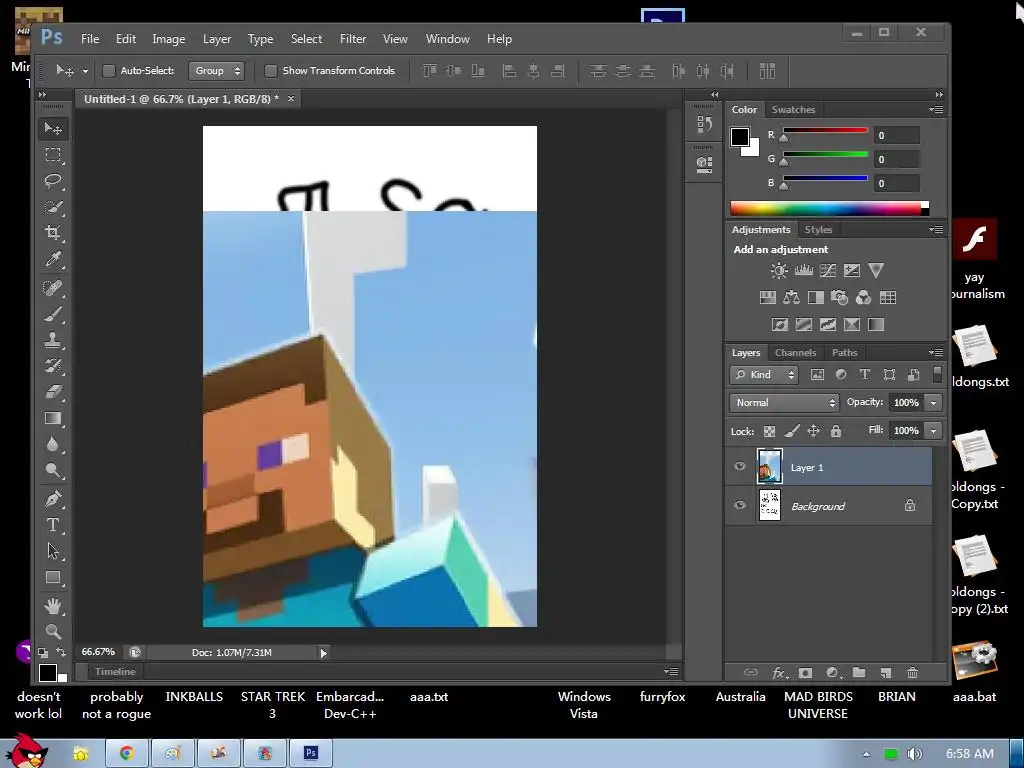Click the red R slider track
This screenshot has height=768, width=1024.
point(825,131)
